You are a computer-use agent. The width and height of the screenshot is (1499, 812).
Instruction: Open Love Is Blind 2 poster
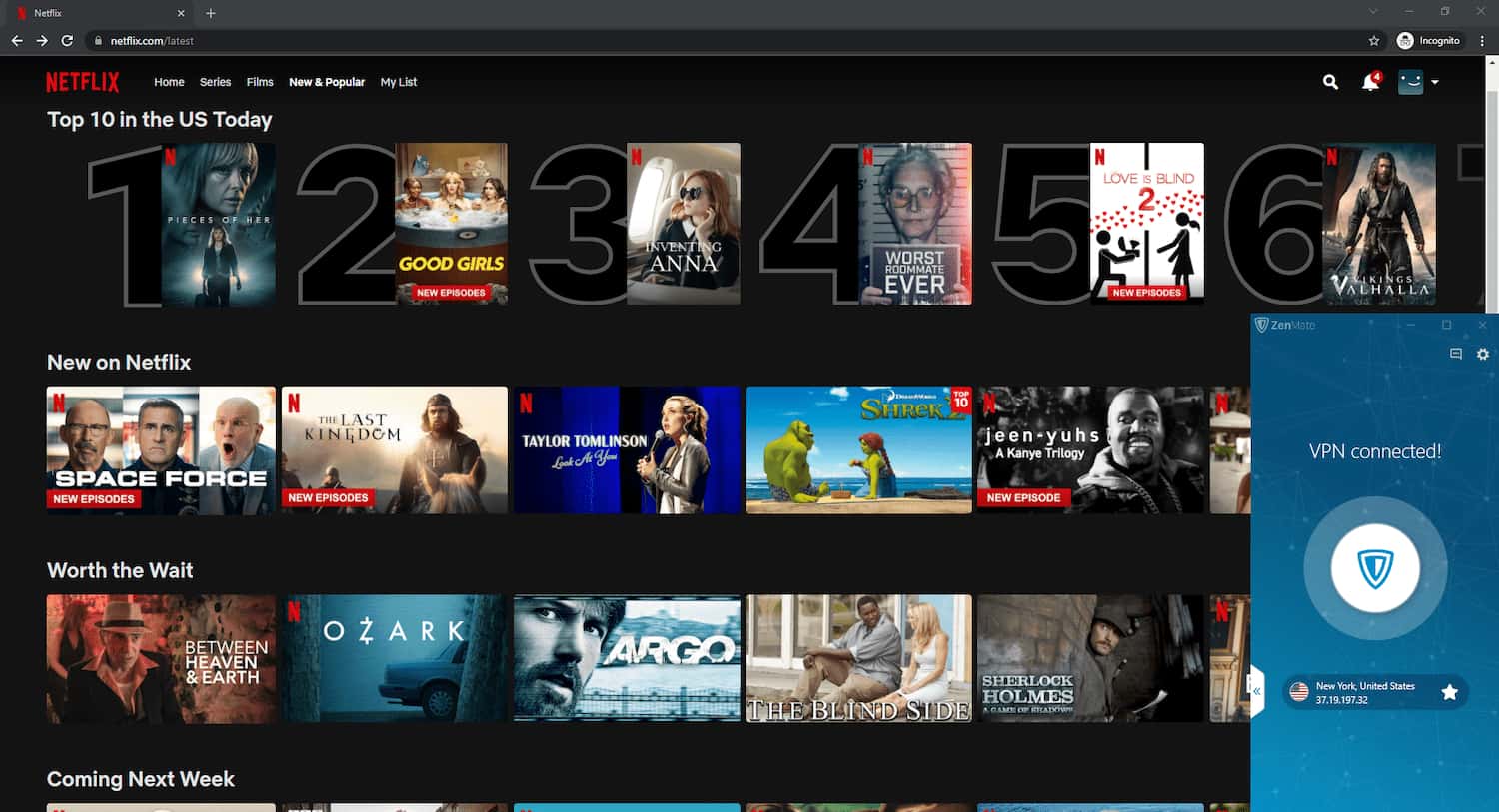tap(1147, 224)
